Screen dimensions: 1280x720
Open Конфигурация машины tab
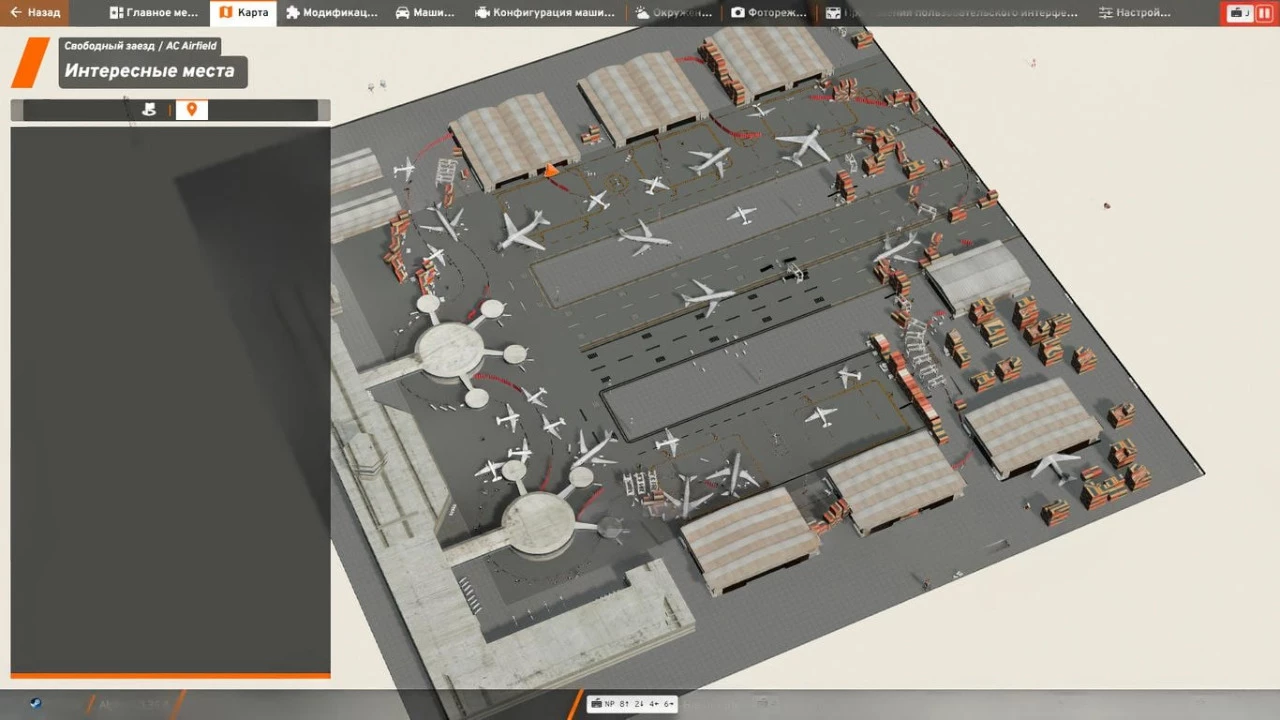point(545,13)
